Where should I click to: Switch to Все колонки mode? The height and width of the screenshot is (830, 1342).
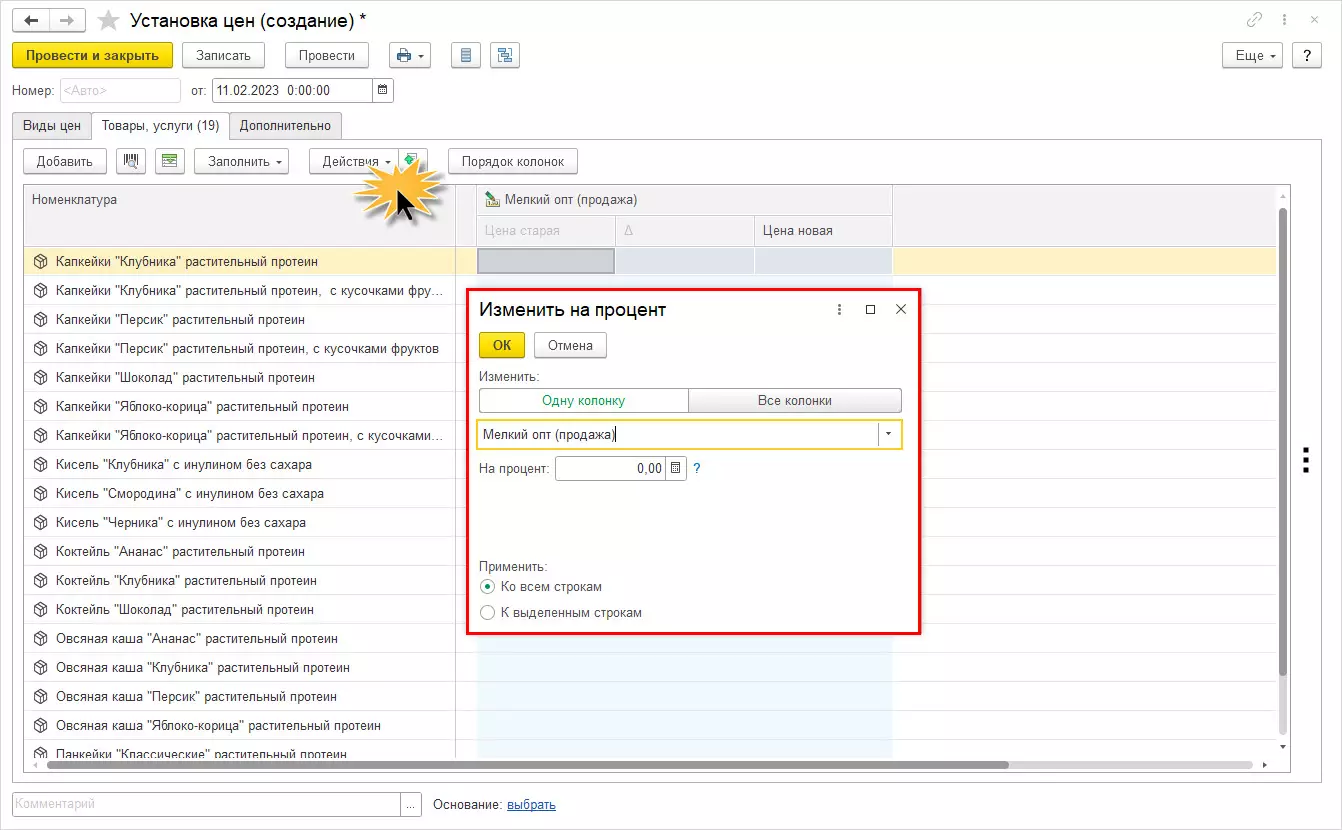pos(795,401)
